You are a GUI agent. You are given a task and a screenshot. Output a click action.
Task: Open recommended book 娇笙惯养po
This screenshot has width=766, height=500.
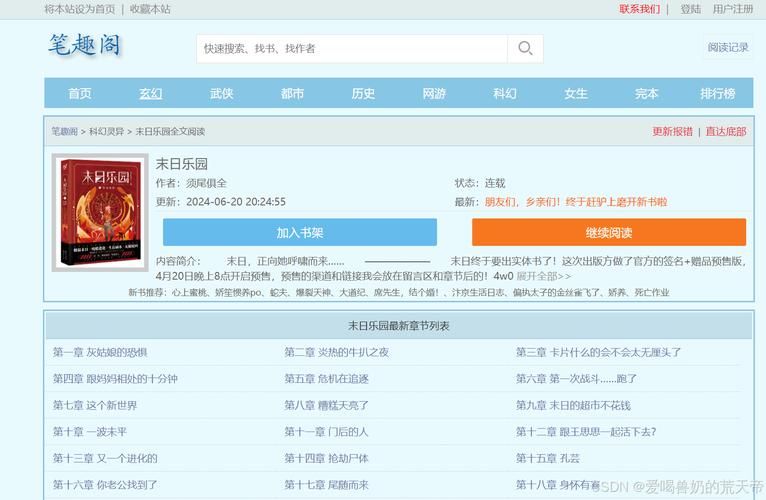[x=238, y=293]
